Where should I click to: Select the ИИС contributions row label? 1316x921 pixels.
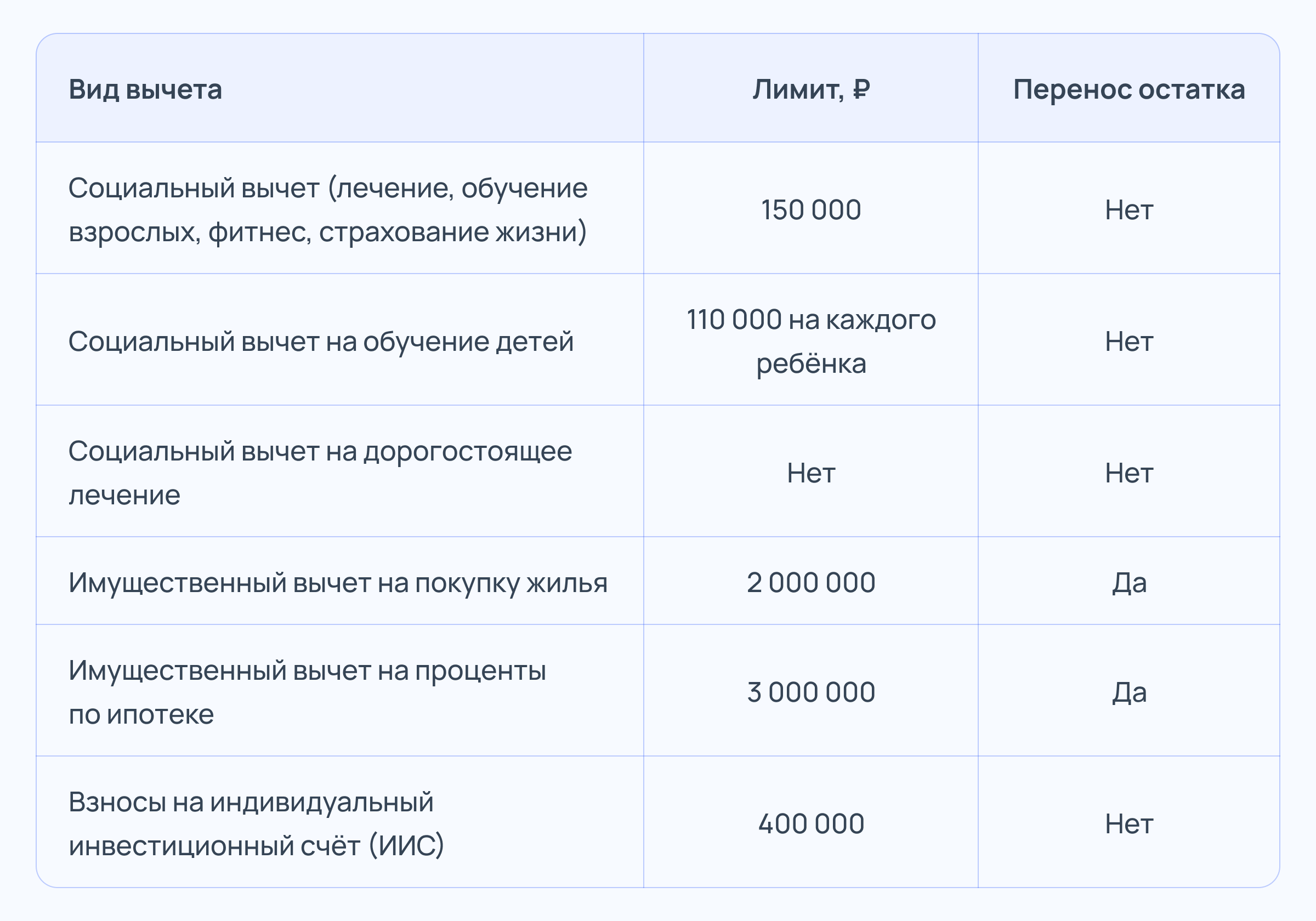(256, 823)
